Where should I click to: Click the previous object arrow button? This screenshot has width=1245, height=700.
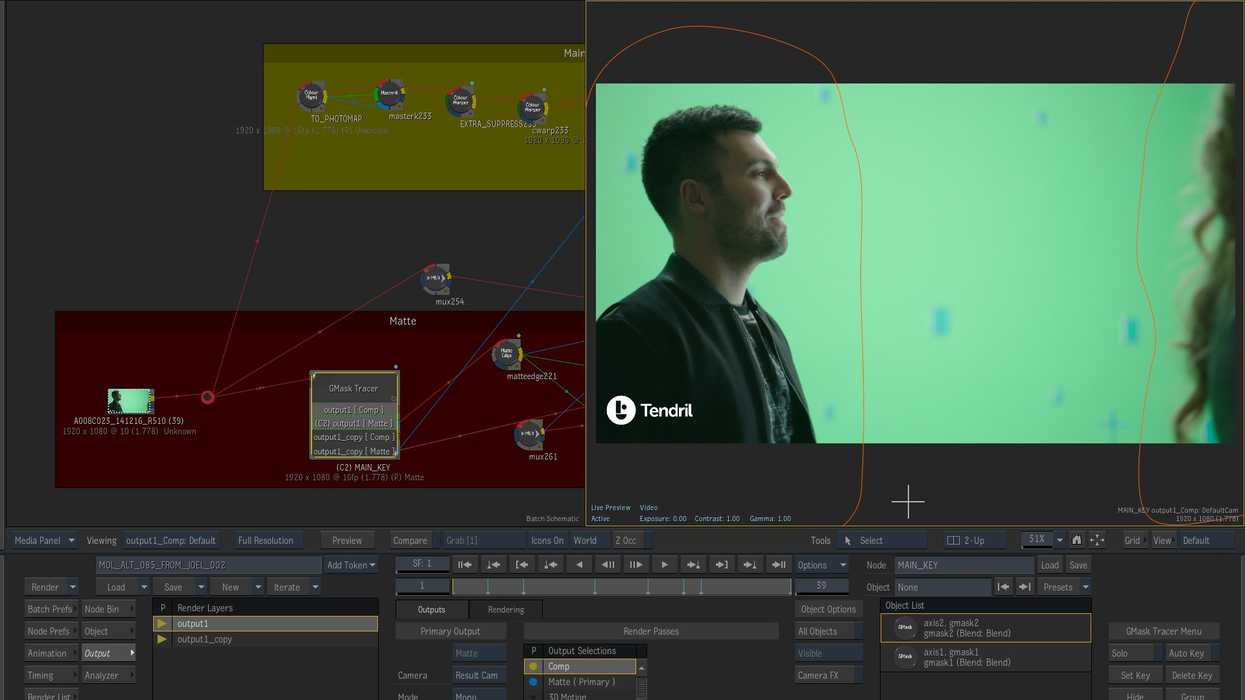click(x=1003, y=587)
